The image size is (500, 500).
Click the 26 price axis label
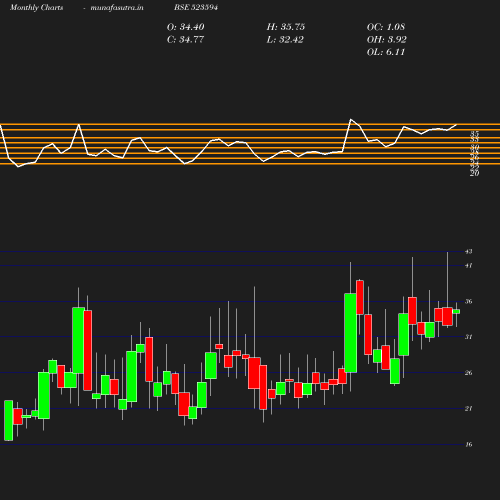469,373
